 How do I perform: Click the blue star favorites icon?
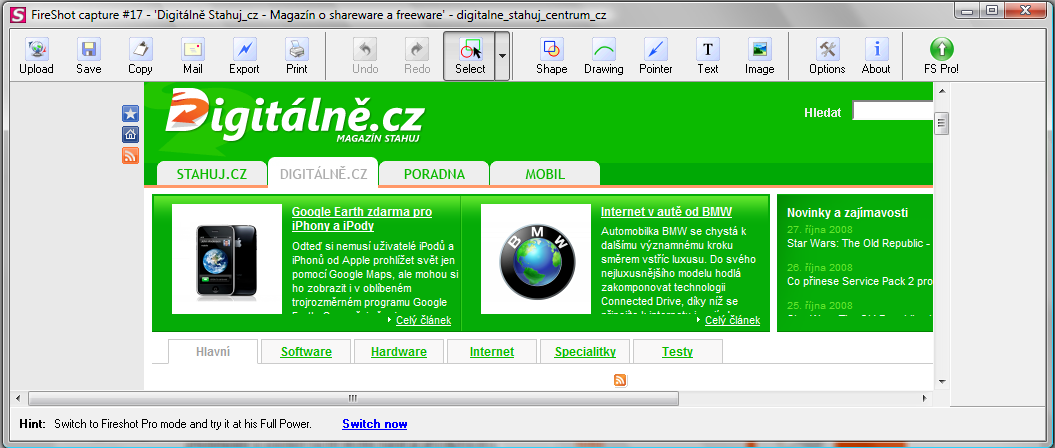click(x=131, y=113)
